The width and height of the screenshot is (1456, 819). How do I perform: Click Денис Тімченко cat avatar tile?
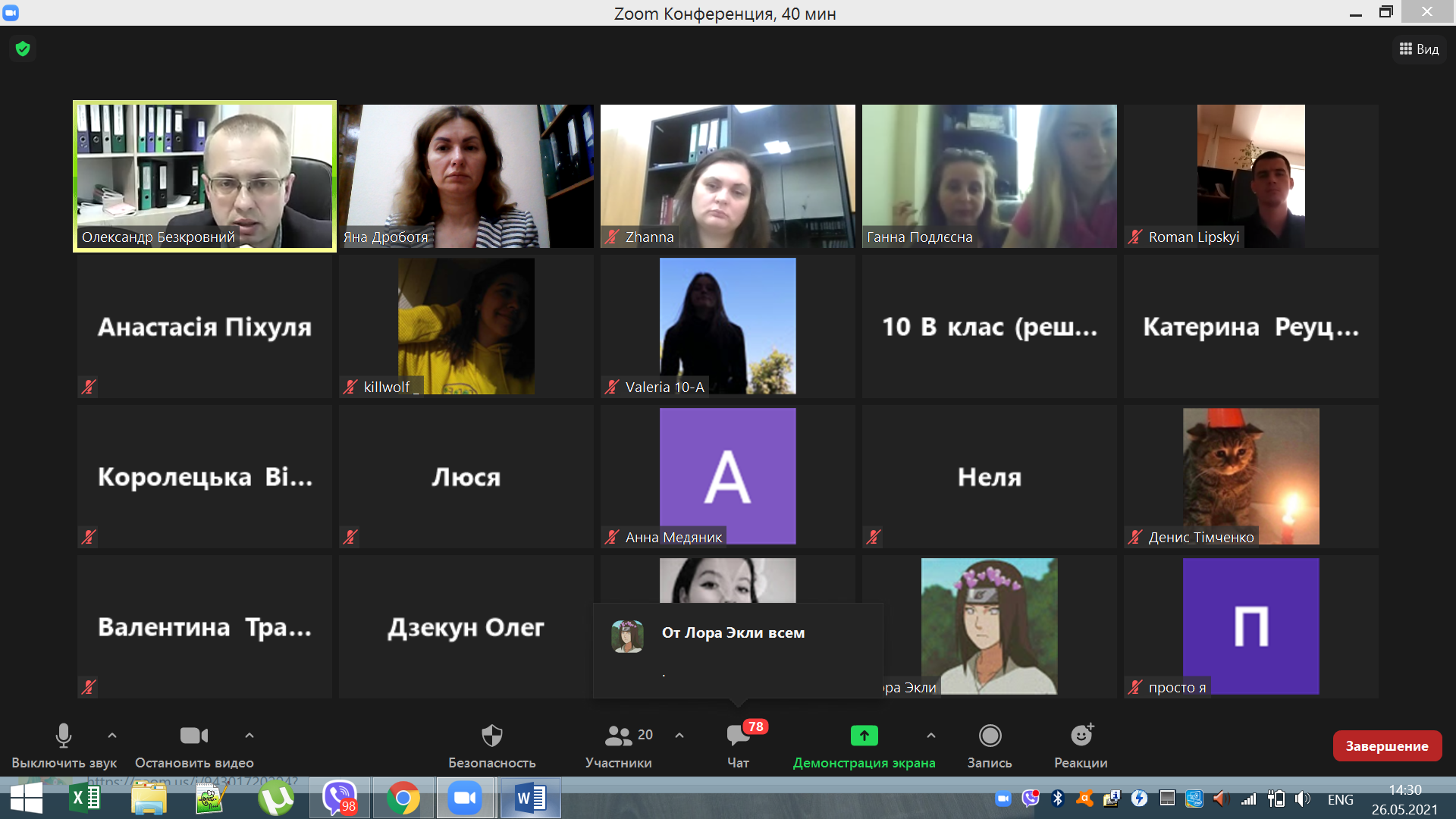pos(1251,476)
